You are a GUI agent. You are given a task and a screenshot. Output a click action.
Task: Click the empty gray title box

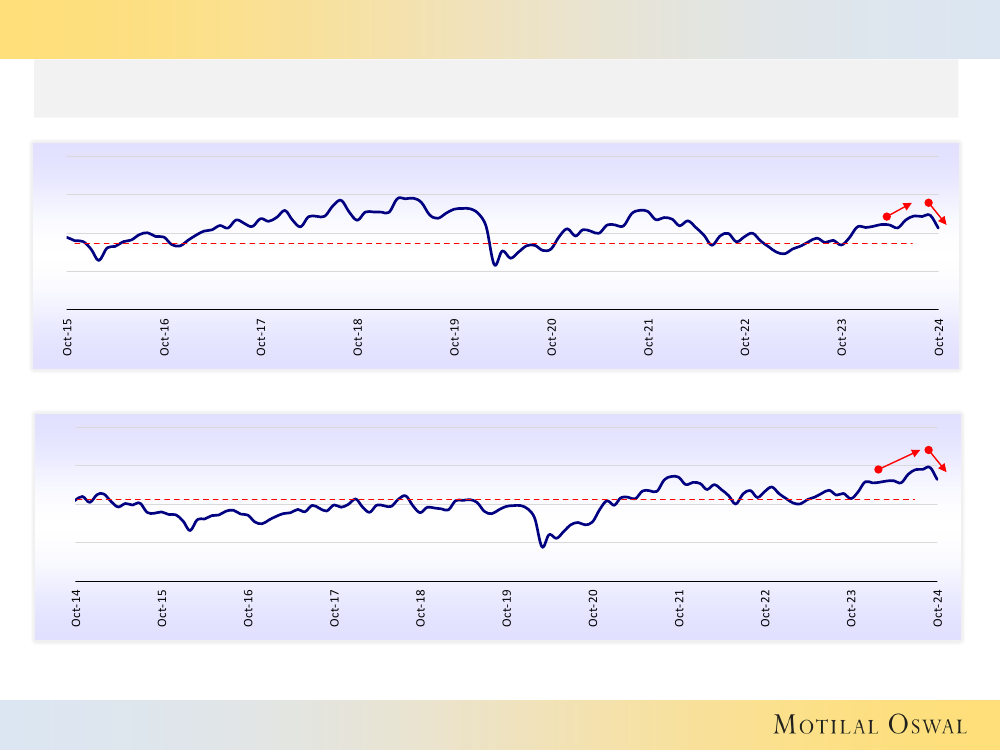(x=496, y=88)
